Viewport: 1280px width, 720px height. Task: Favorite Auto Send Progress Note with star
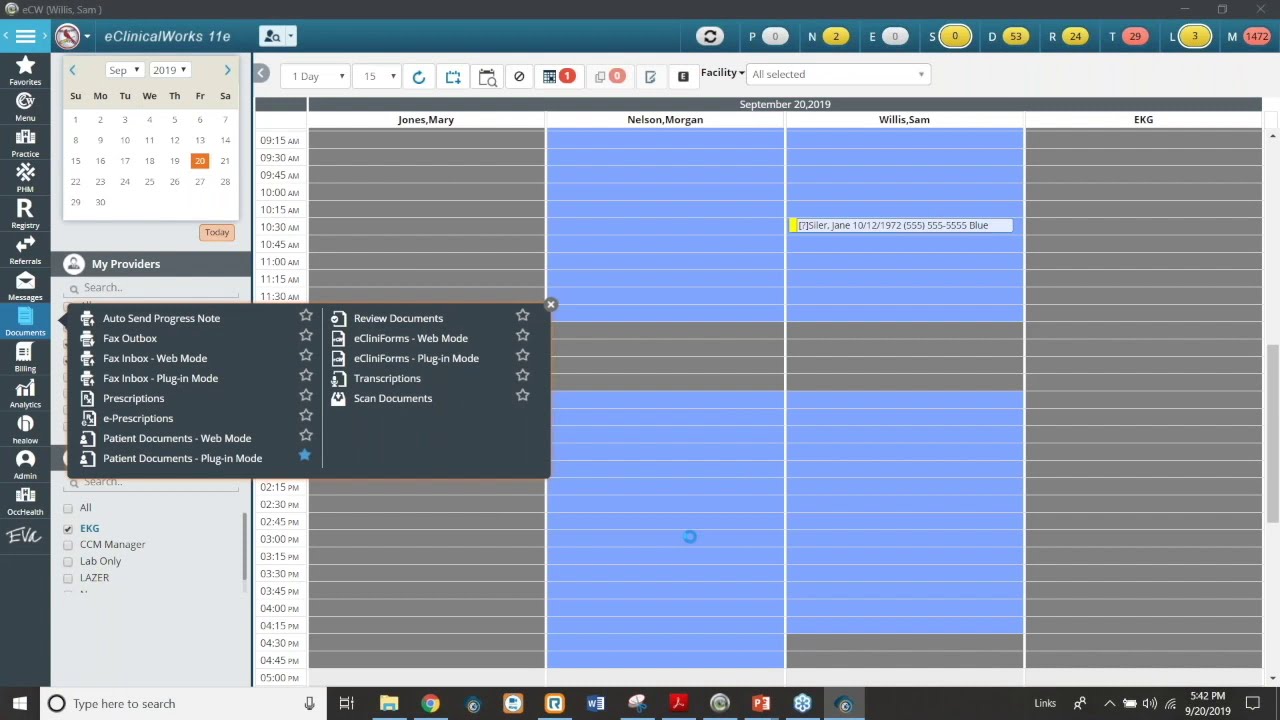coord(306,315)
